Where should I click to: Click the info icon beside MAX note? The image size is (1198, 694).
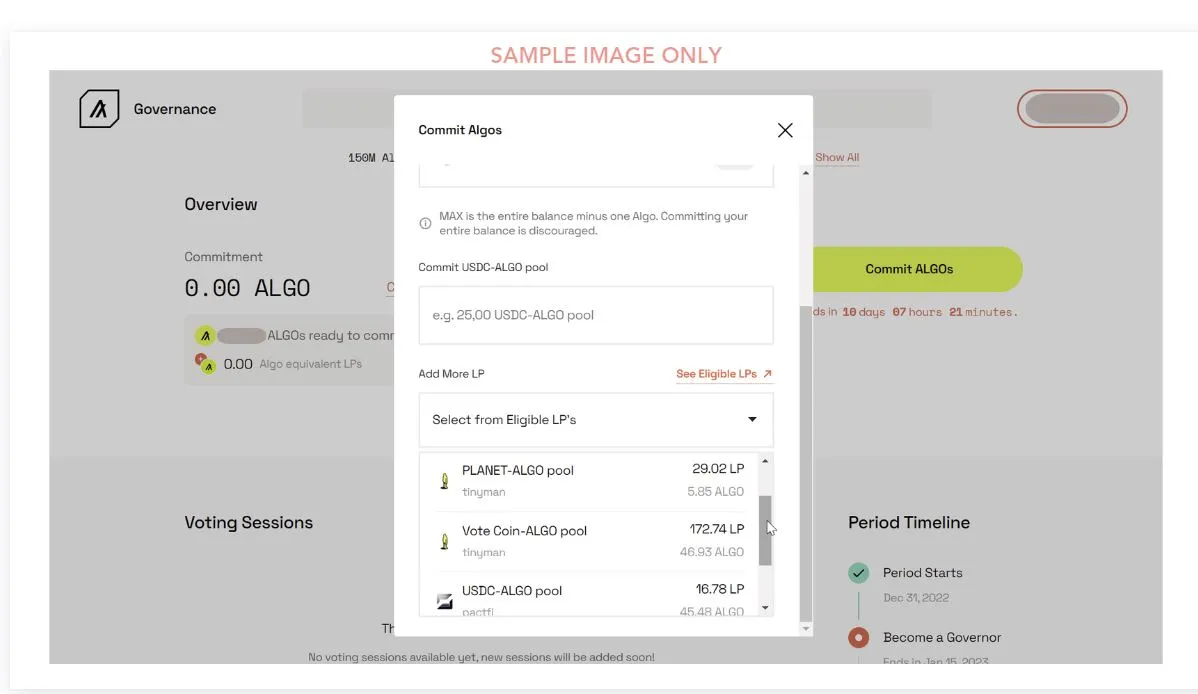click(426, 223)
